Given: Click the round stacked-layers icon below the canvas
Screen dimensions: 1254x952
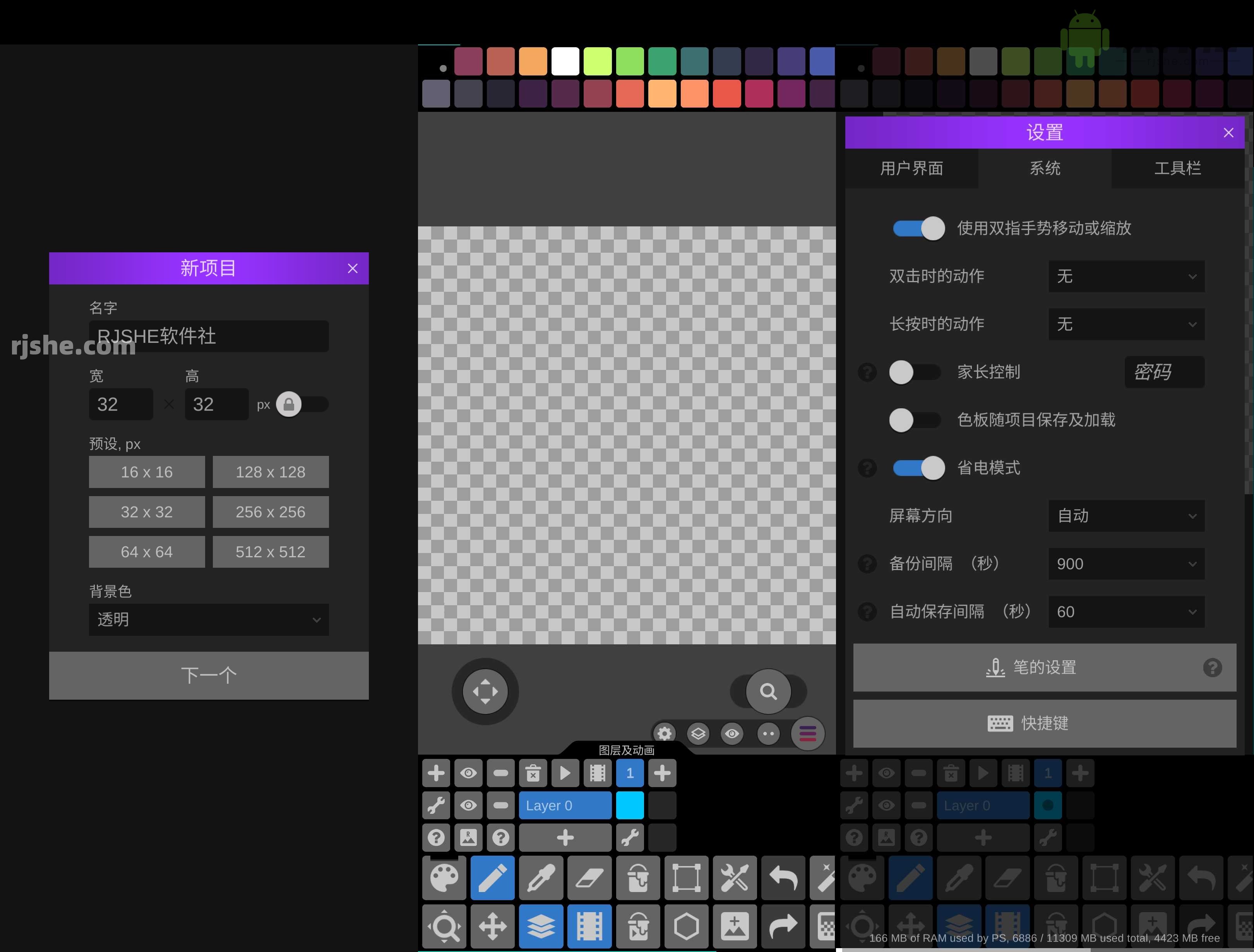Looking at the screenshot, I should point(698,734).
